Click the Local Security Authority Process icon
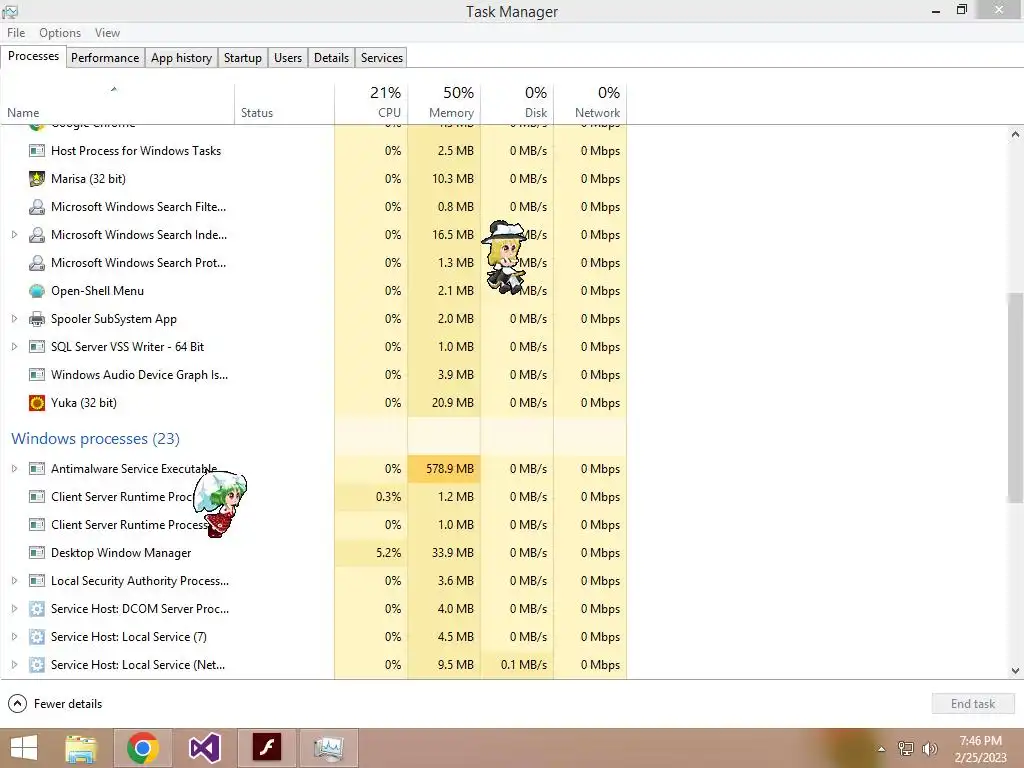The height and width of the screenshot is (768, 1024). [37, 581]
